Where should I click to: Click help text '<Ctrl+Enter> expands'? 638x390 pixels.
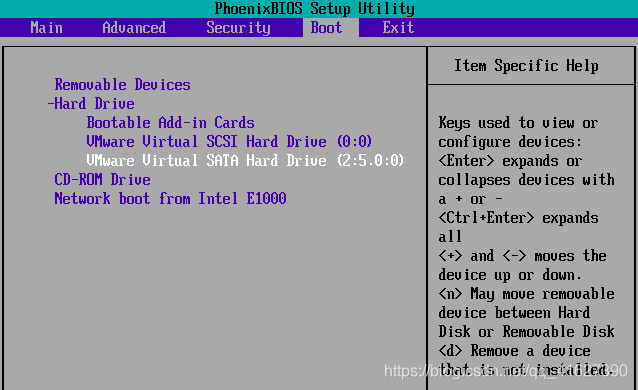(x=518, y=218)
